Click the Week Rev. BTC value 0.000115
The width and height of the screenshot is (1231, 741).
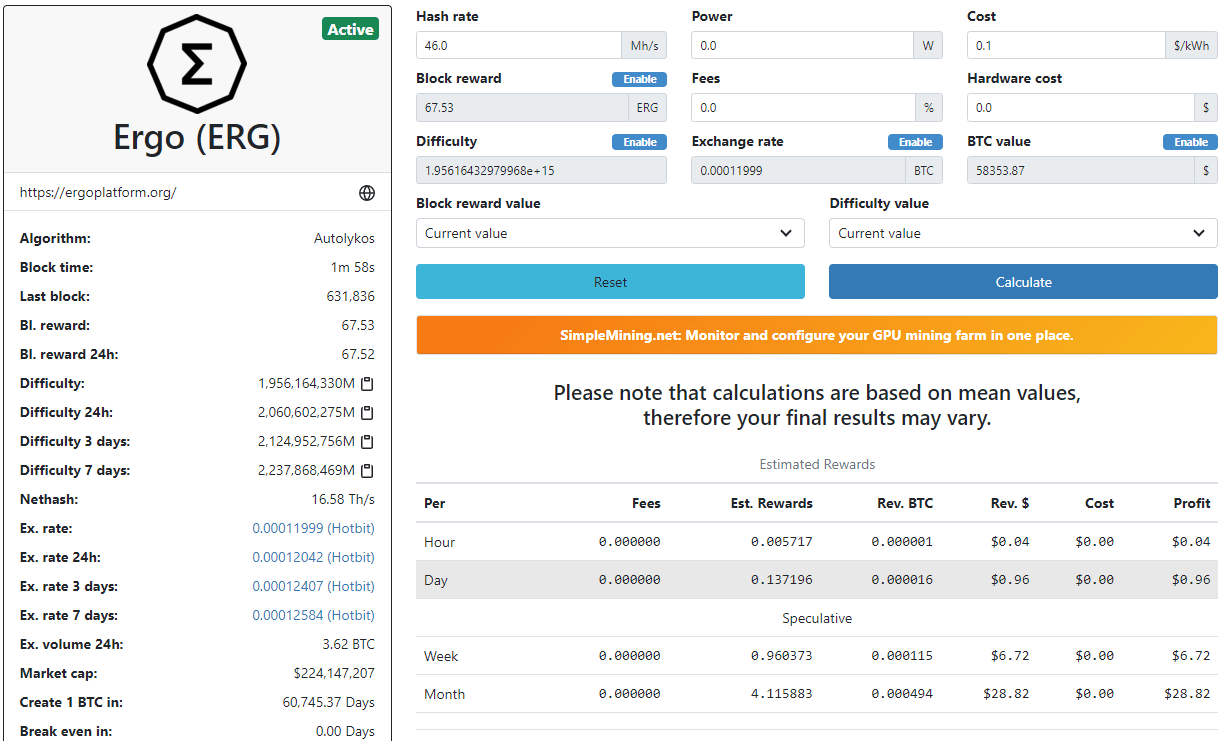[x=902, y=656]
